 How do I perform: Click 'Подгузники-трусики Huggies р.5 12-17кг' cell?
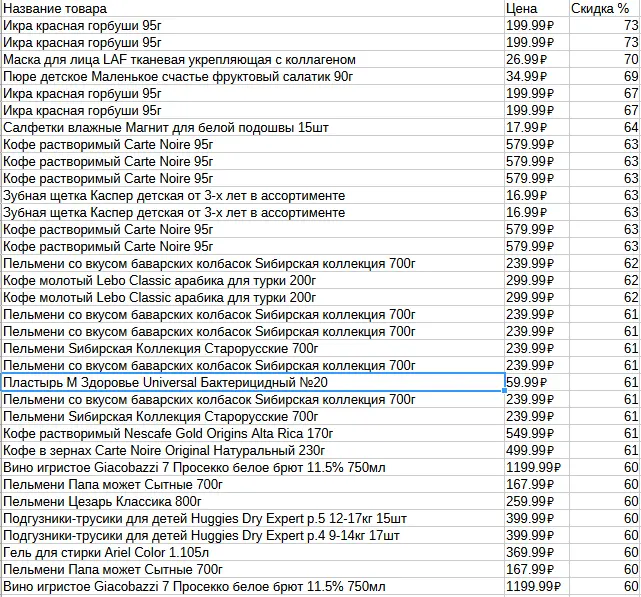pyautogui.click(x=253, y=518)
